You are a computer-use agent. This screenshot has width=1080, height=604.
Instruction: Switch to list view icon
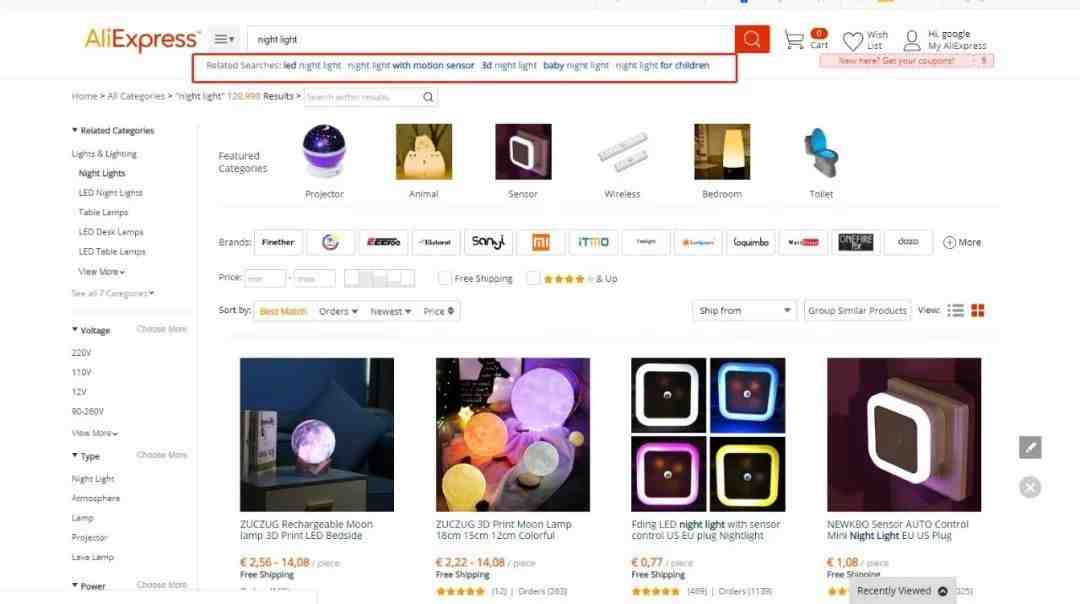coord(955,311)
